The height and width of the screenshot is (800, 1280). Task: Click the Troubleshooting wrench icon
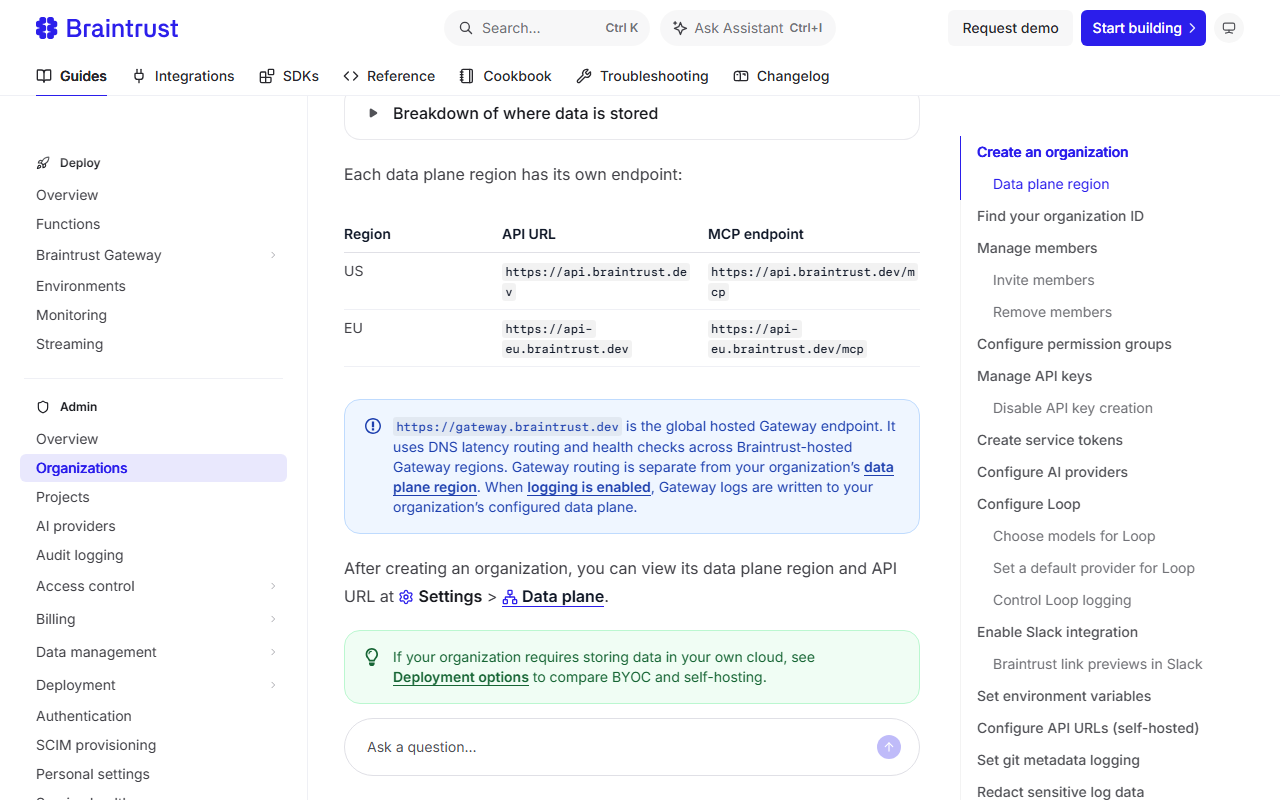pyautogui.click(x=584, y=76)
